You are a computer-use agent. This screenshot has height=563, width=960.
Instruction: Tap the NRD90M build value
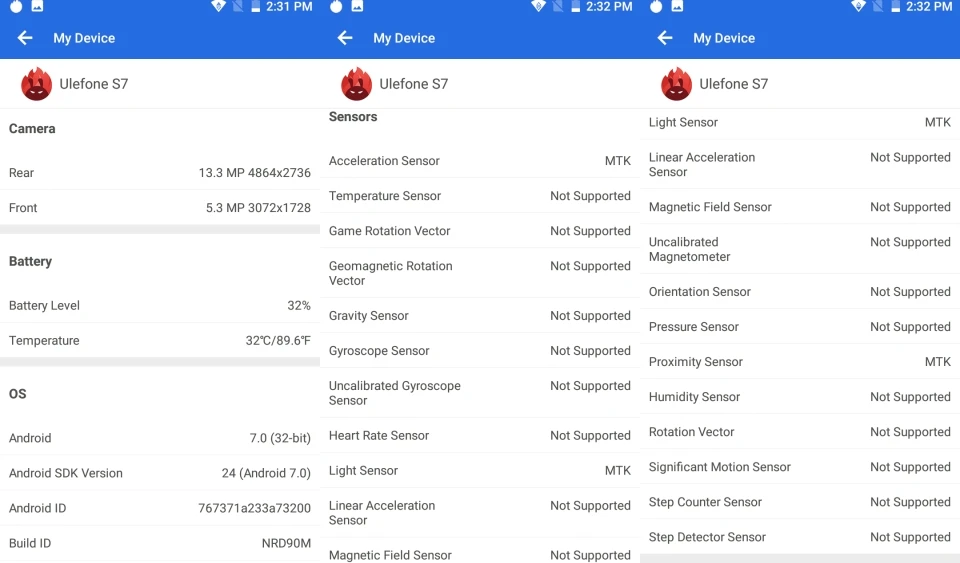287,543
